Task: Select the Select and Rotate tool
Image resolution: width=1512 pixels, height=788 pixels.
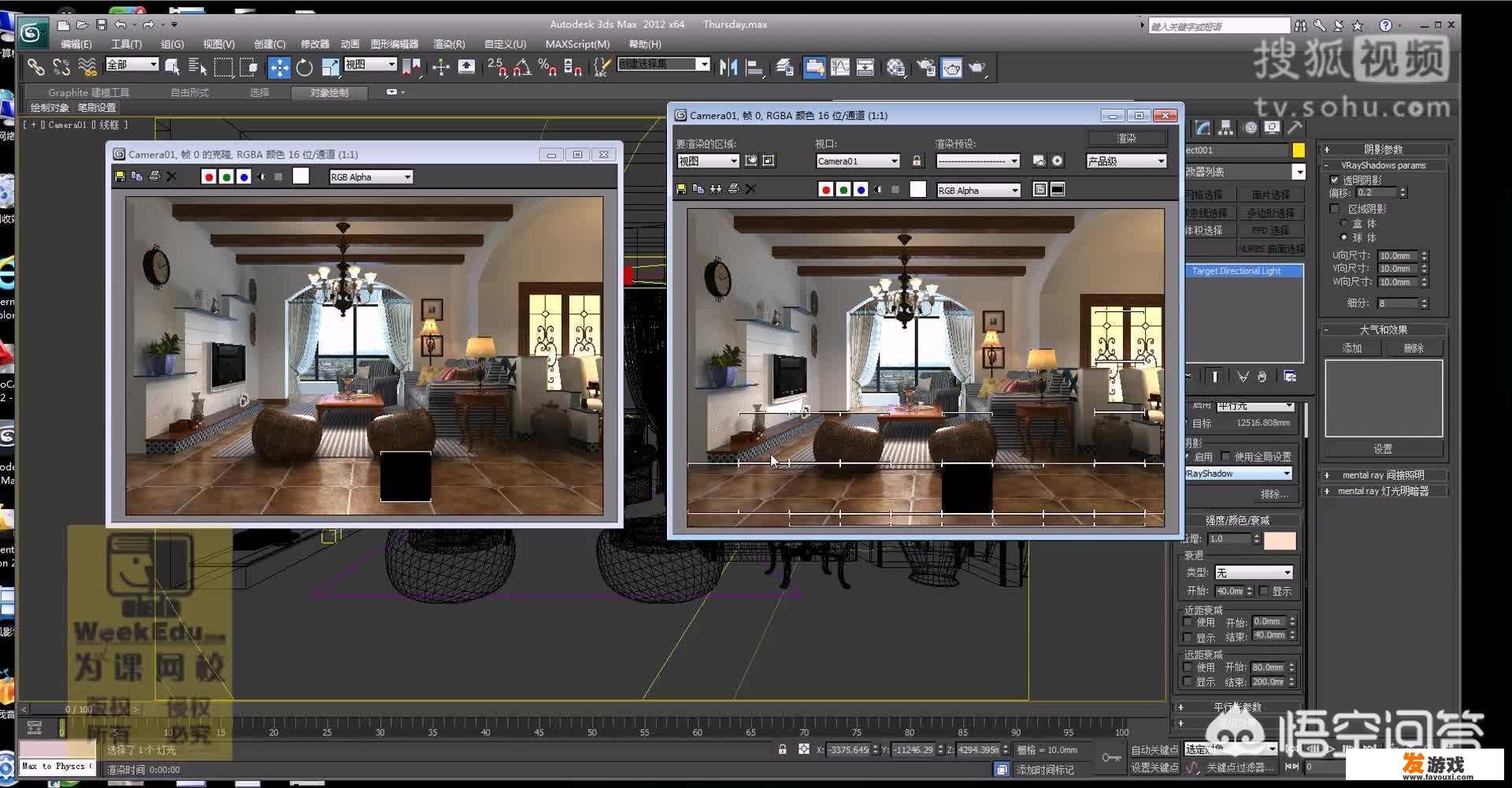Action: point(305,68)
